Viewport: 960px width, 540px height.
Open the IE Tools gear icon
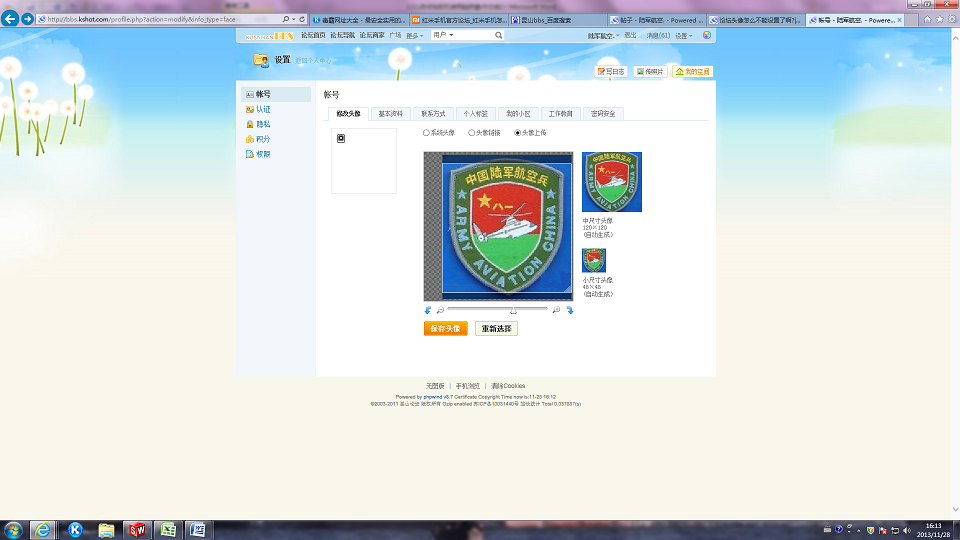pos(952,20)
